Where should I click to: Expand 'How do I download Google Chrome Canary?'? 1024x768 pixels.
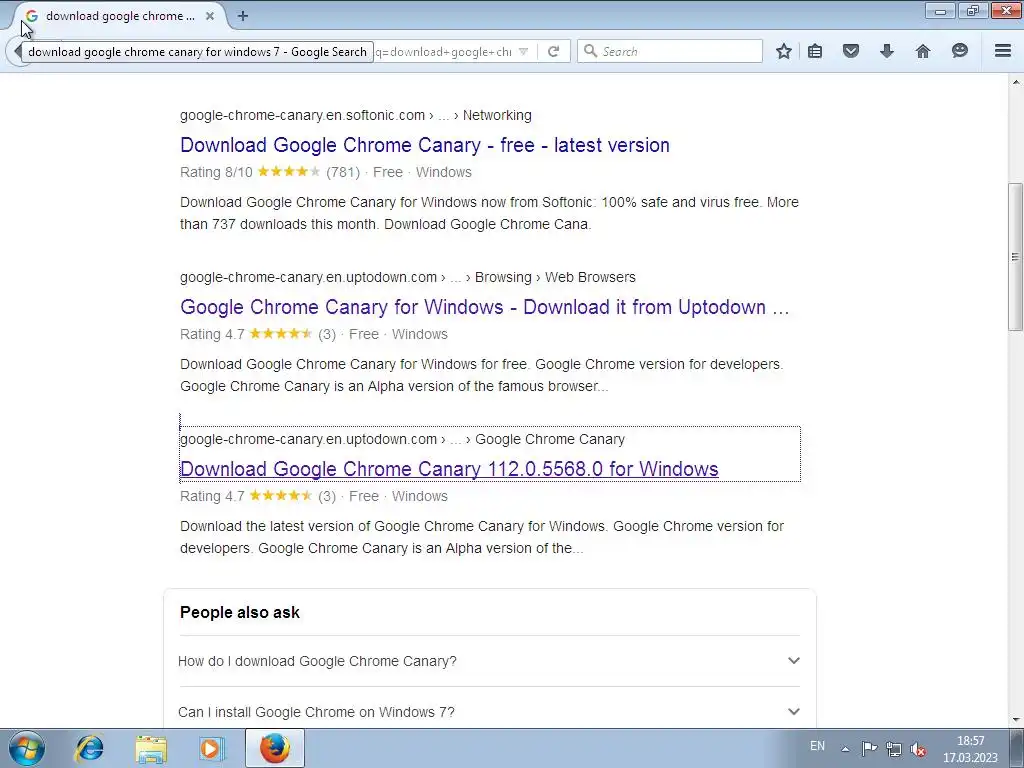489,661
